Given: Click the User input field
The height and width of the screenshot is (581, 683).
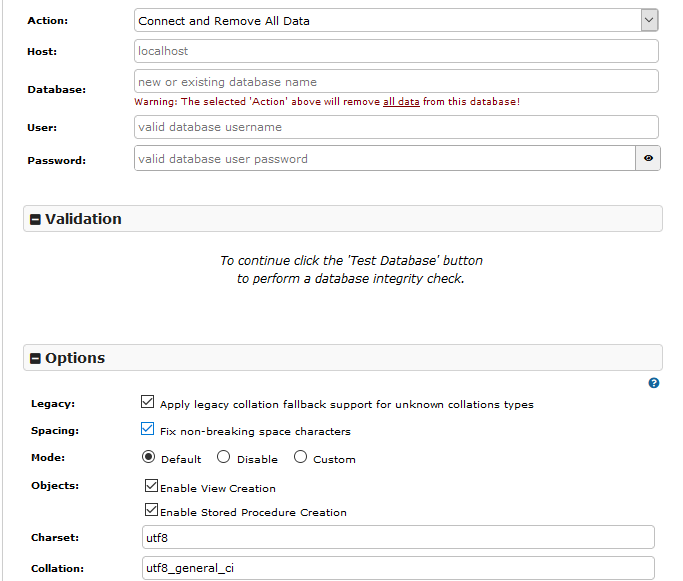Looking at the screenshot, I should click(395, 127).
